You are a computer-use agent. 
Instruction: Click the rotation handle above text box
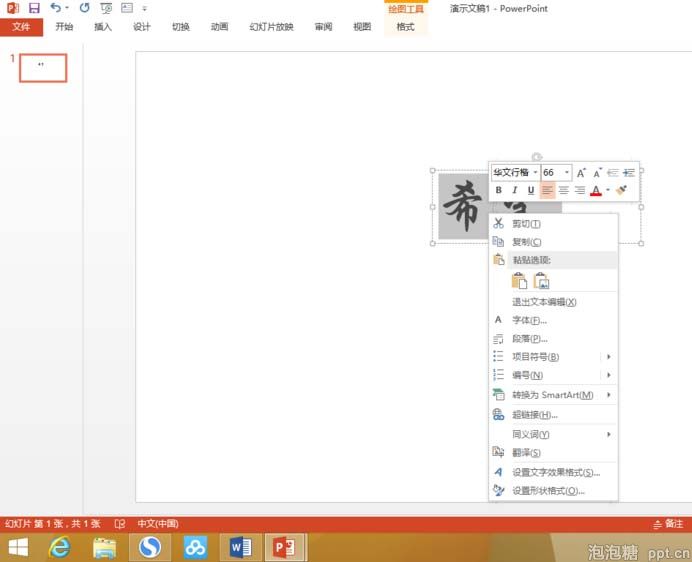click(537, 156)
